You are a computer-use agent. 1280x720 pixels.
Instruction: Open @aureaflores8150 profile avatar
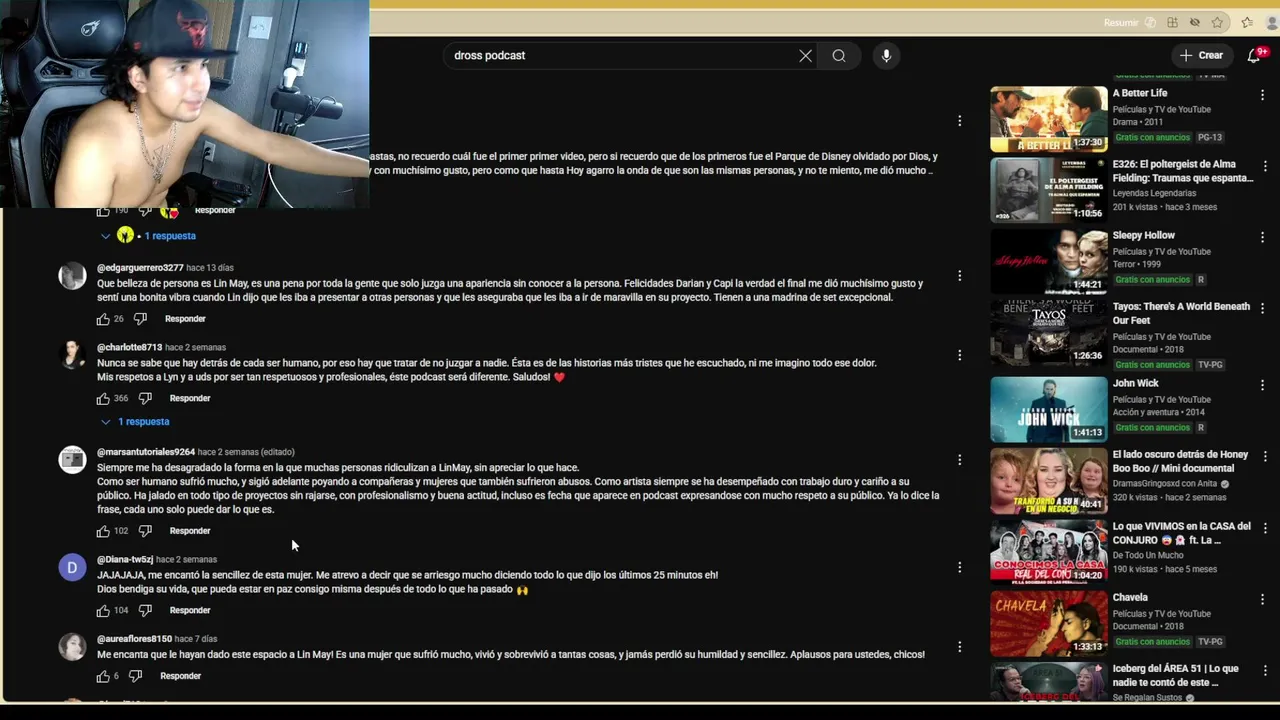click(72, 647)
